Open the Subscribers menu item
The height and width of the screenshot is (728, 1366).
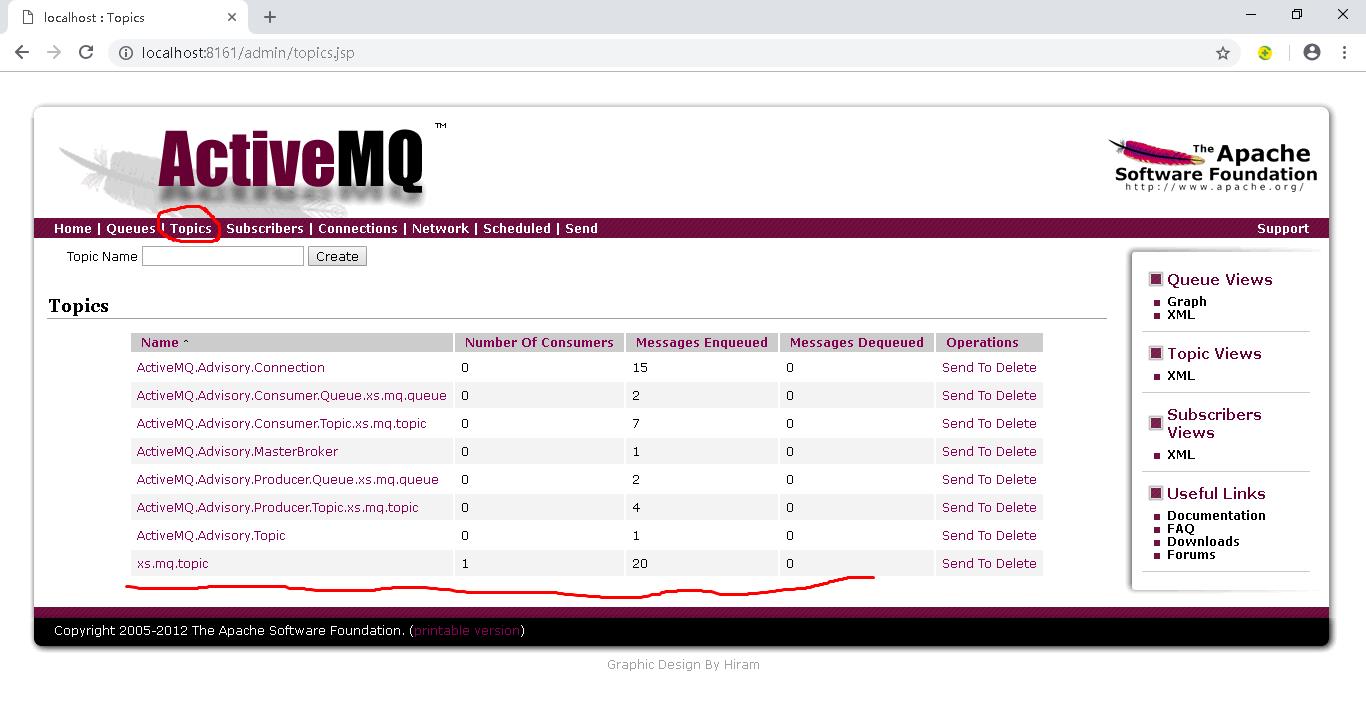pos(264,228)
